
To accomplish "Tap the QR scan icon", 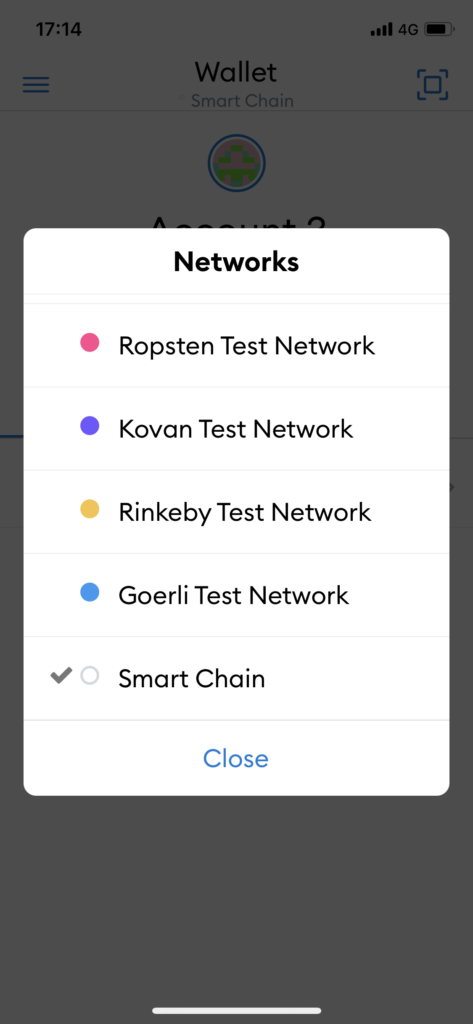I will tap(432, 85).
